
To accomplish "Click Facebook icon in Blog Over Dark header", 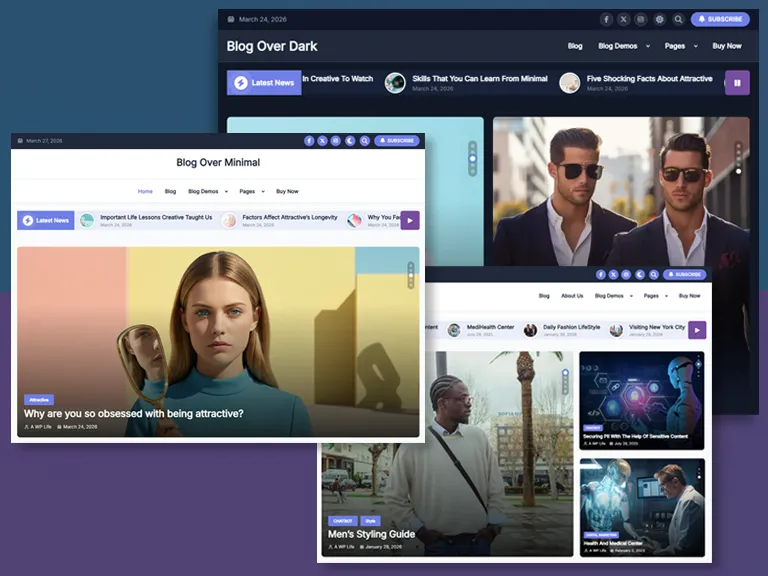I will [606, 19].
